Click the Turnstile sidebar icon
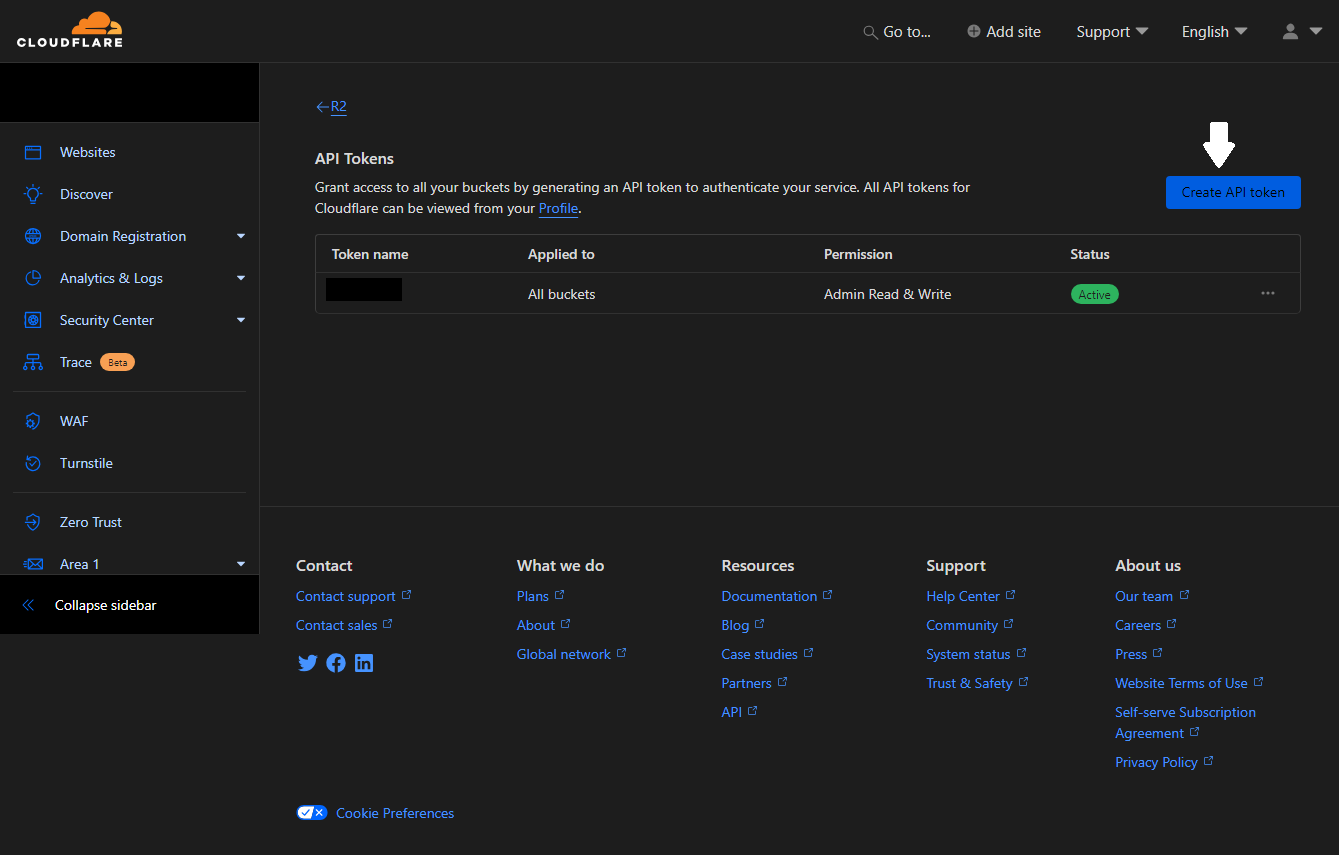 pyautogui.click(x=33, y=463)
